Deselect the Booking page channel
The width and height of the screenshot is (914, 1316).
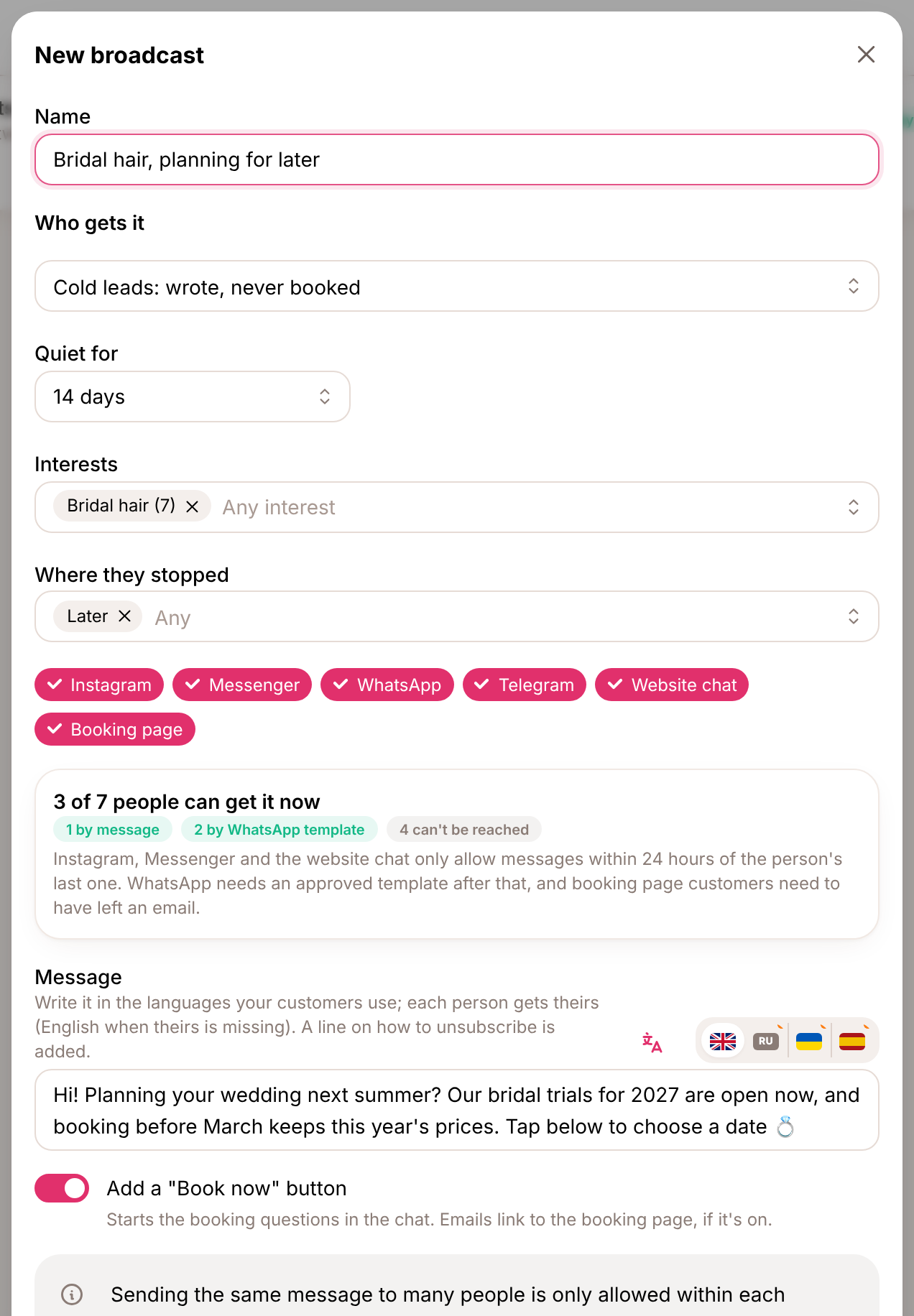point(115,729)
